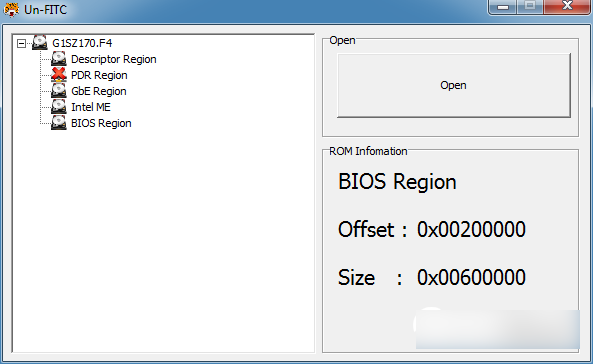The image size is (593, 364).
Task: Click the Intel ME drive icon
Action: pyautogui.click(x=59, y=107)
